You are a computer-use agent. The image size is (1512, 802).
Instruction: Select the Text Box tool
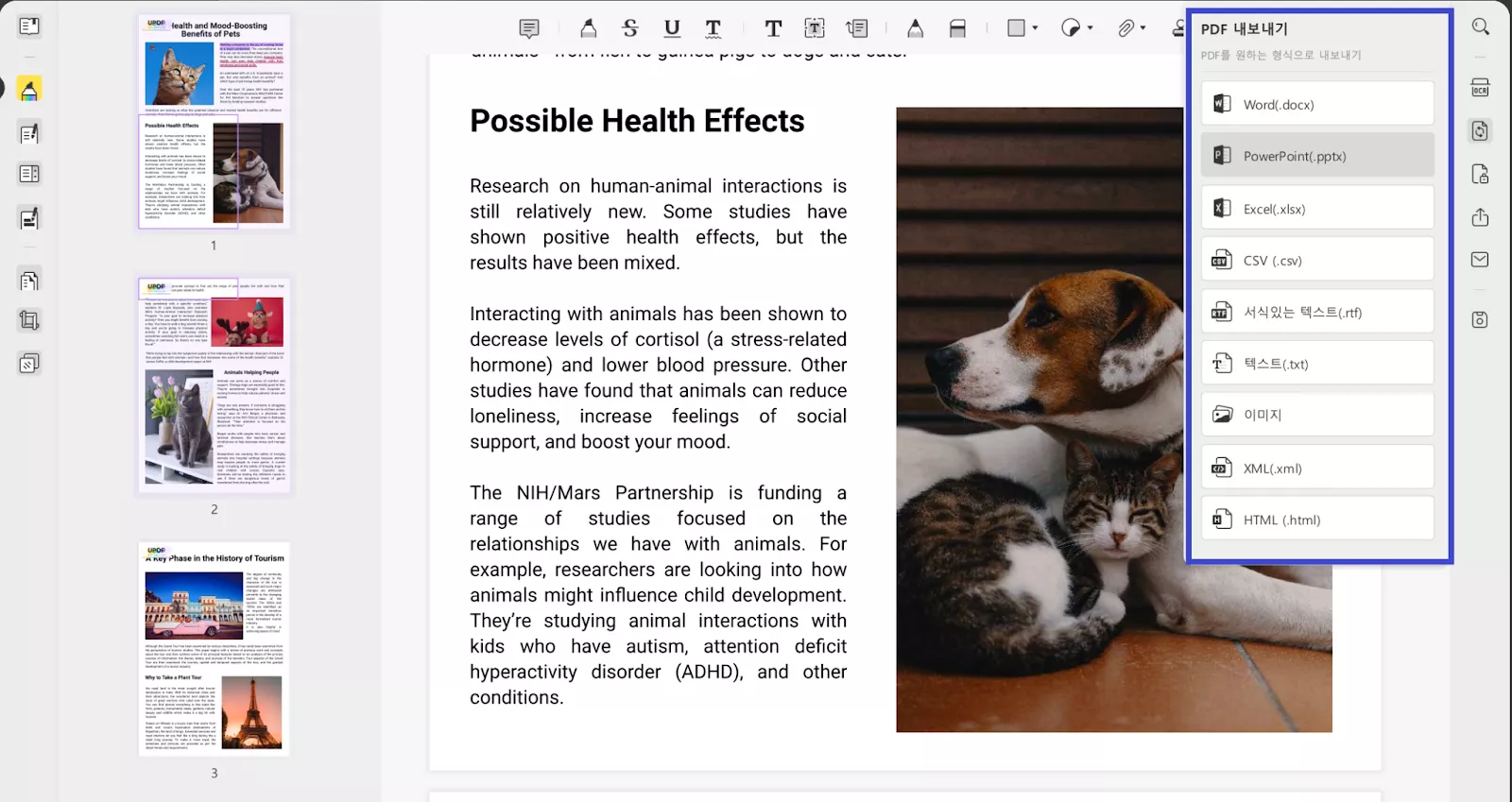[x=815, y=28]
